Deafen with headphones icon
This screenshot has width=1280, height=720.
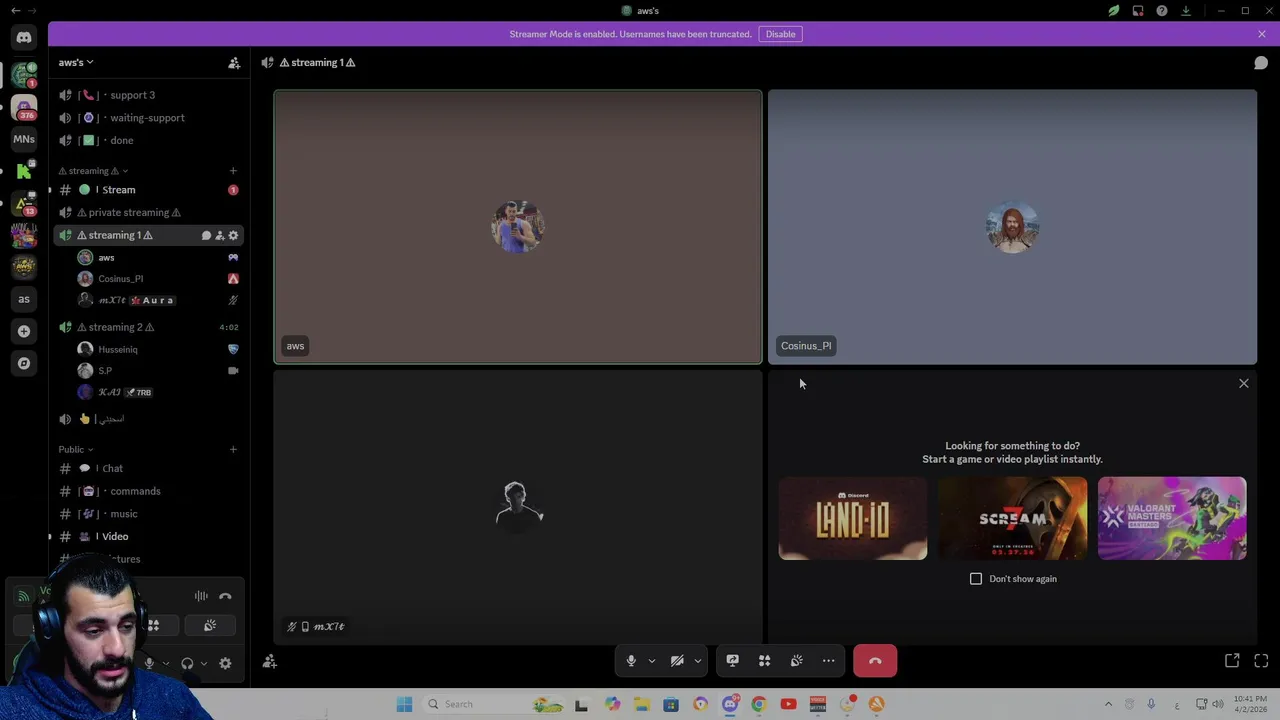coord(187,663)
